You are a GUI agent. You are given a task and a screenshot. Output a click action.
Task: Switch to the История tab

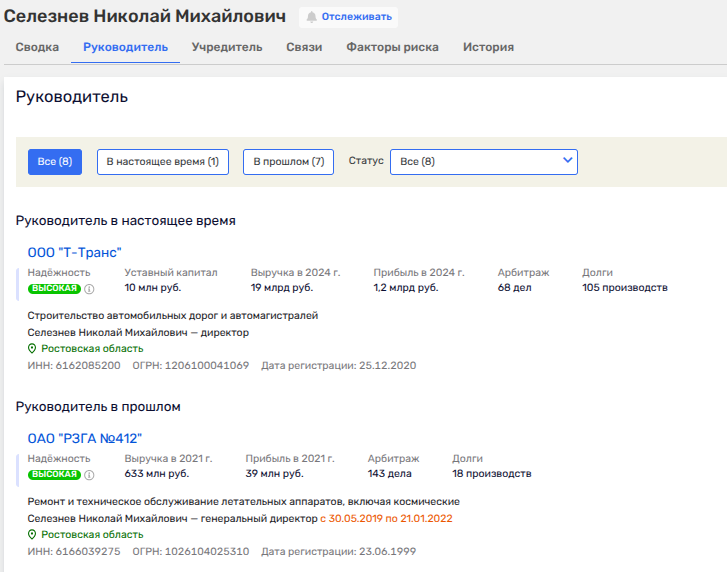pos(488,47)
